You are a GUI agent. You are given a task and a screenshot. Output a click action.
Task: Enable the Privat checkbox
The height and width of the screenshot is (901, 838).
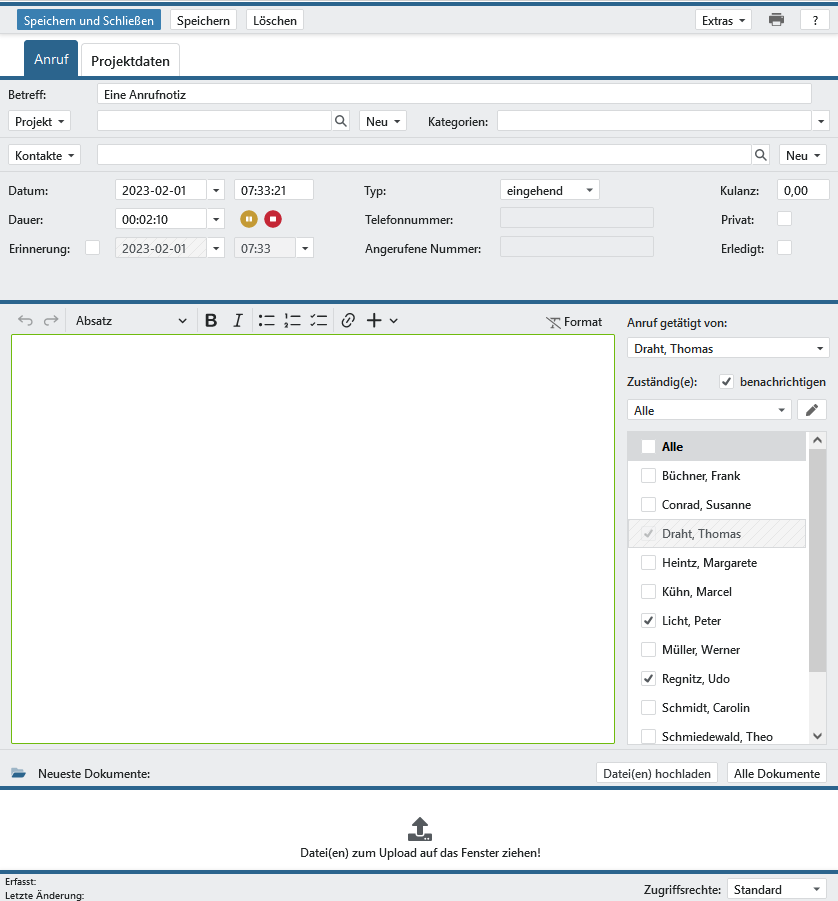pyautogui.click(x=785, y=219)
